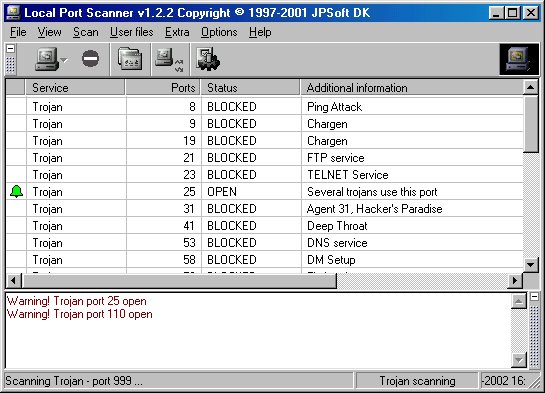Screen dimensions: 545x393
Task: Open the User files menu
Action: tap(131, 32)
